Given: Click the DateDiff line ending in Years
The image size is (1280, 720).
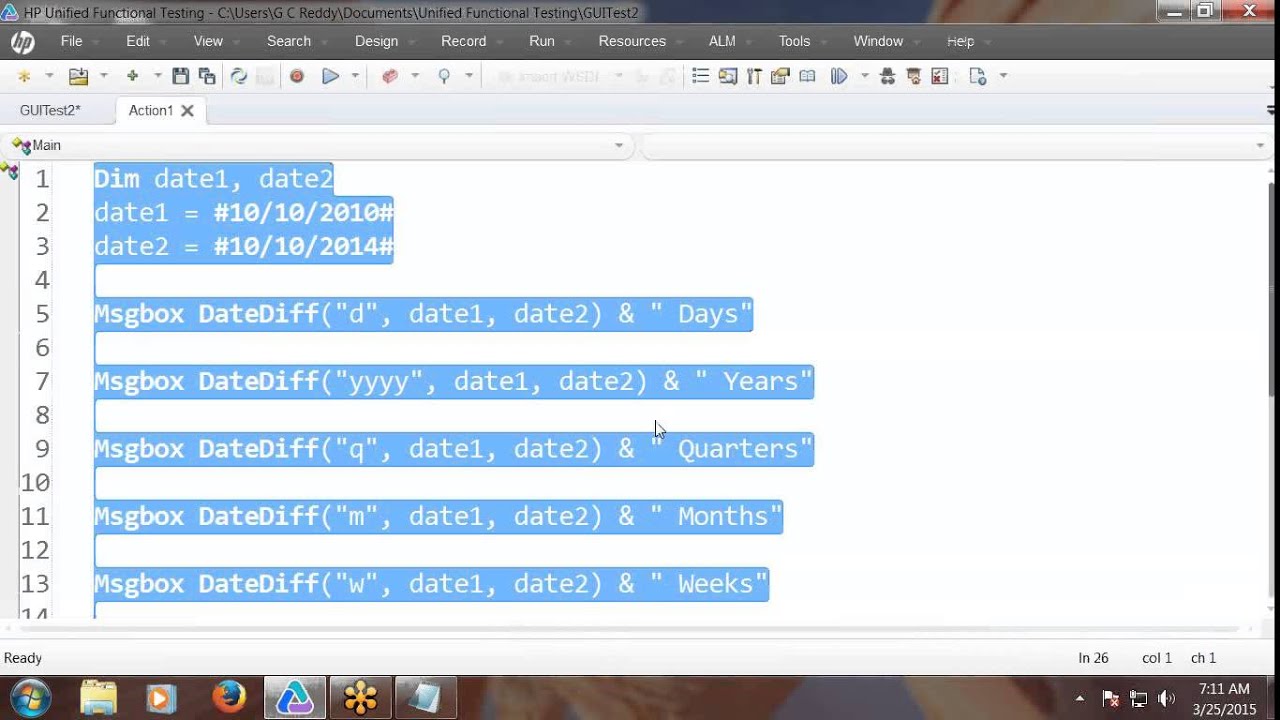Looking at the screenshot, I should click(x=454, y=381).
